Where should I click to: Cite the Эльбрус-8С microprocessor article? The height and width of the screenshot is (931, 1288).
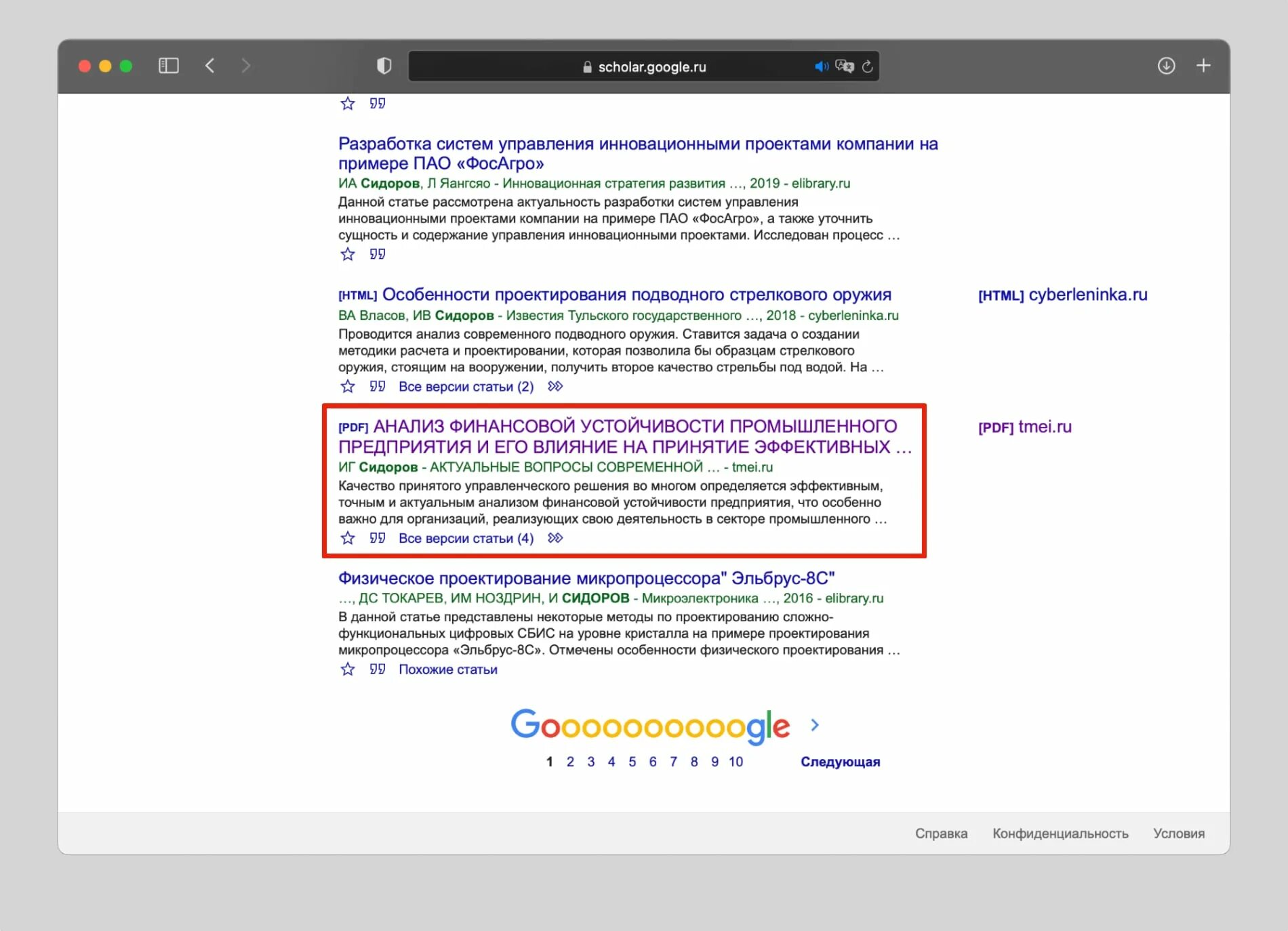pos(378,669)
